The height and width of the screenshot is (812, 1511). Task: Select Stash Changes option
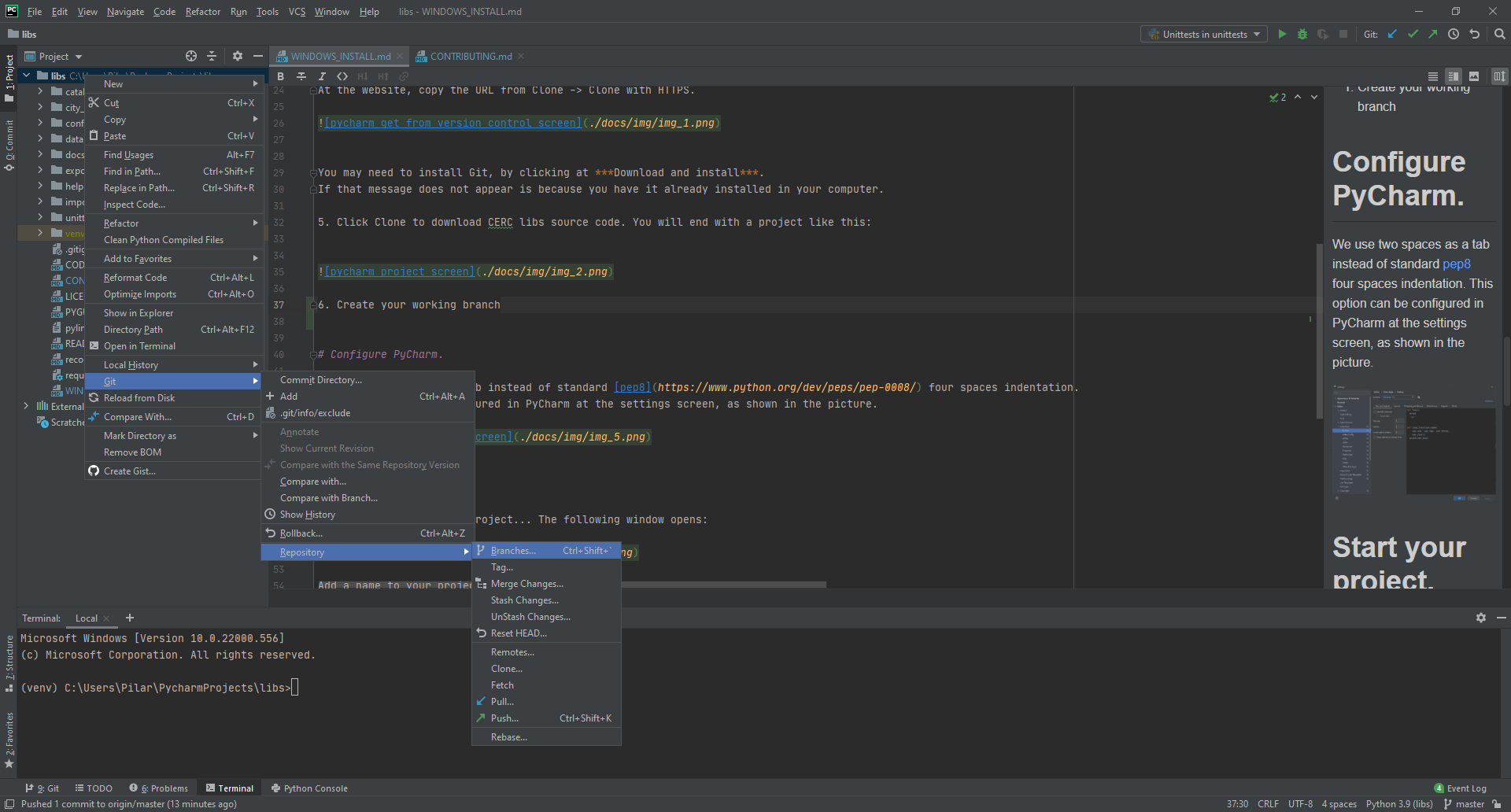(x=546, y=600)
